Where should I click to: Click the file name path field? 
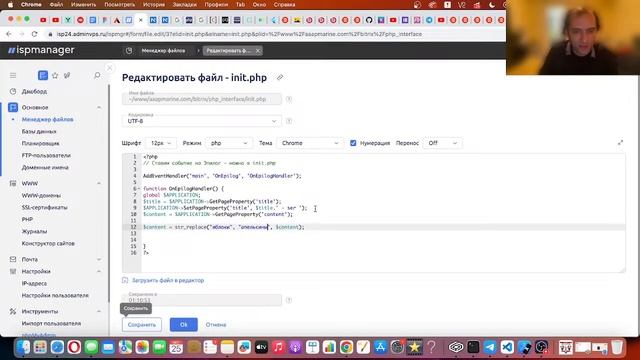click(202, 99)
